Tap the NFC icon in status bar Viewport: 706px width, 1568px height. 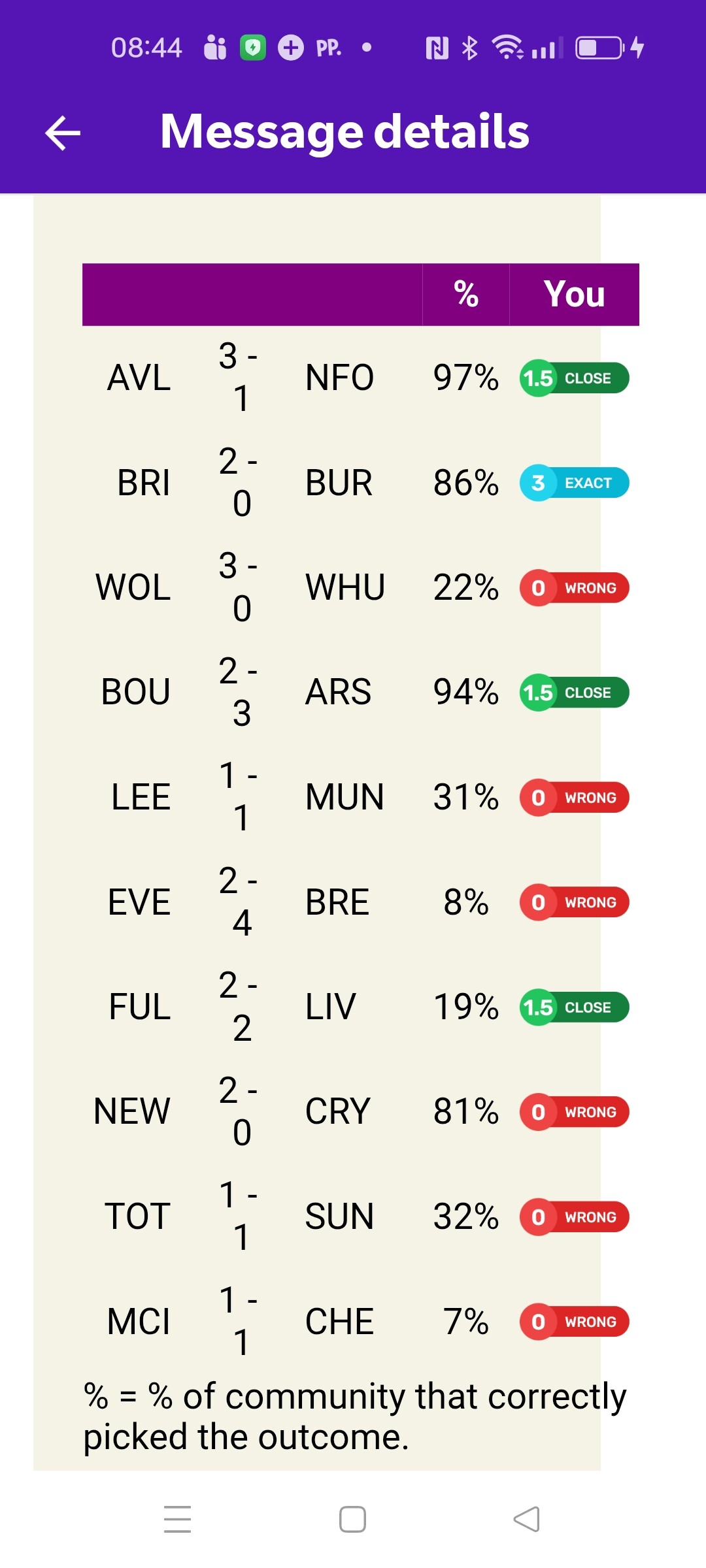tap(437, 48)
